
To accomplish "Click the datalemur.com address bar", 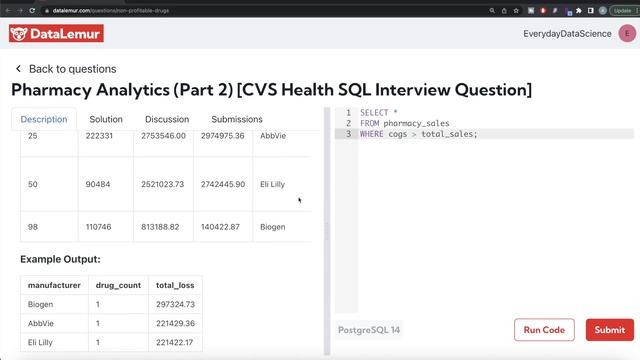I will 261,11.
